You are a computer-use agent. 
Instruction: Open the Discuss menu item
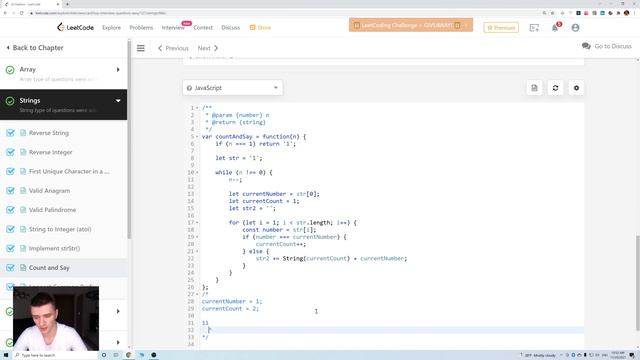[231, 27]
